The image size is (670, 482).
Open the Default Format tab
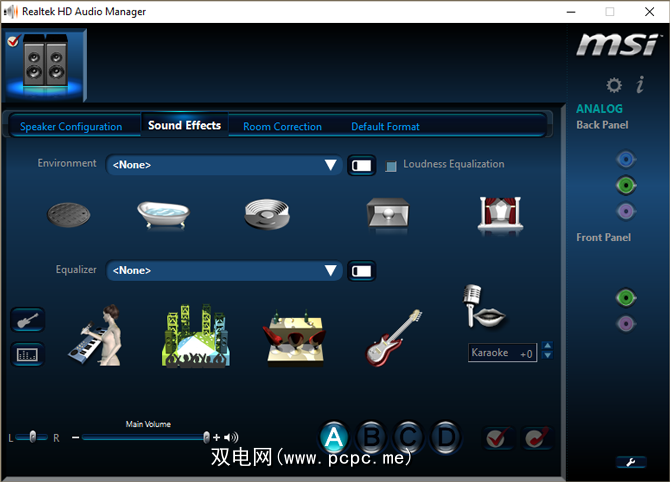tap(385, 126)
